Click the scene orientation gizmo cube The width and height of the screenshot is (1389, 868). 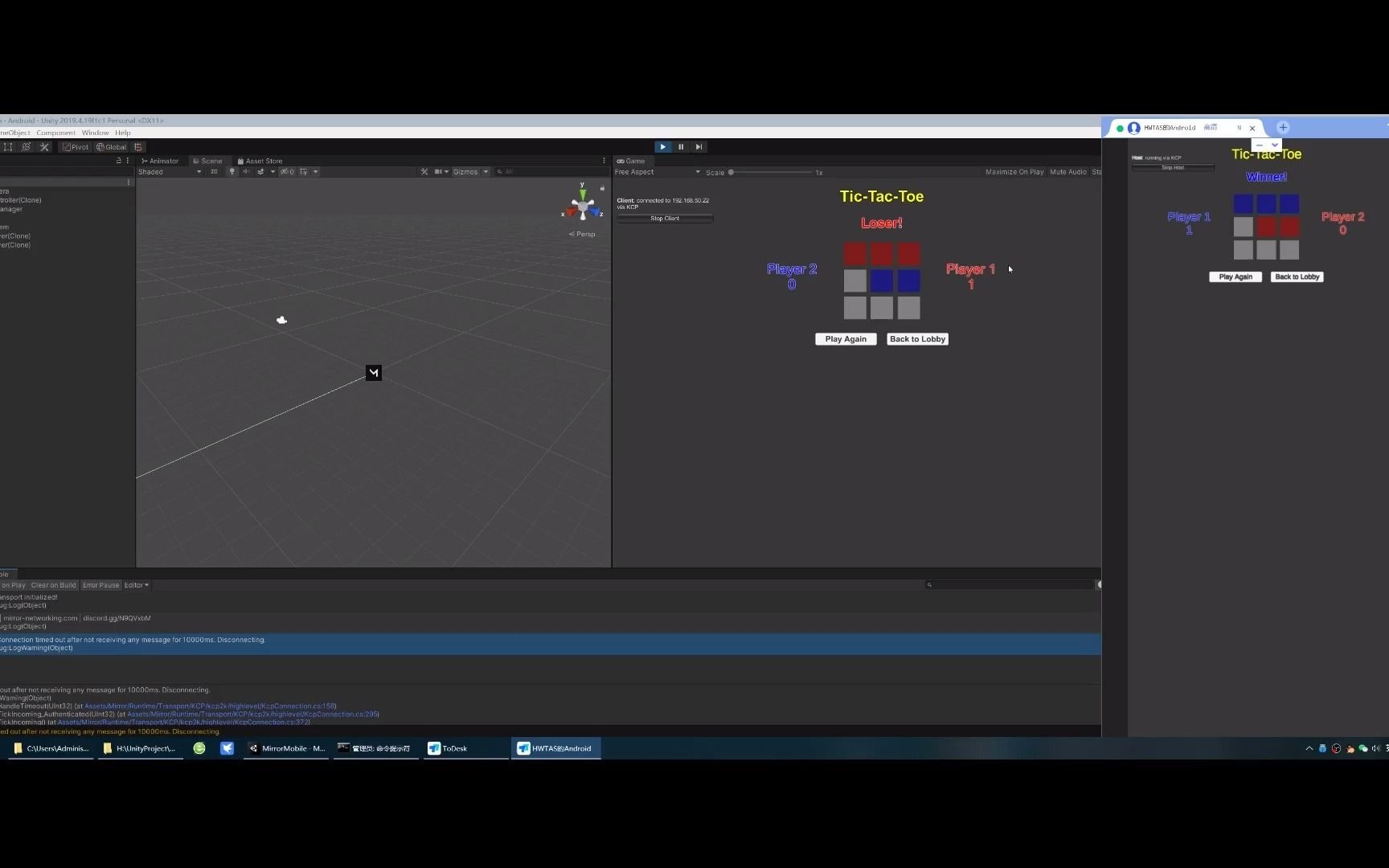click(584, 207)
